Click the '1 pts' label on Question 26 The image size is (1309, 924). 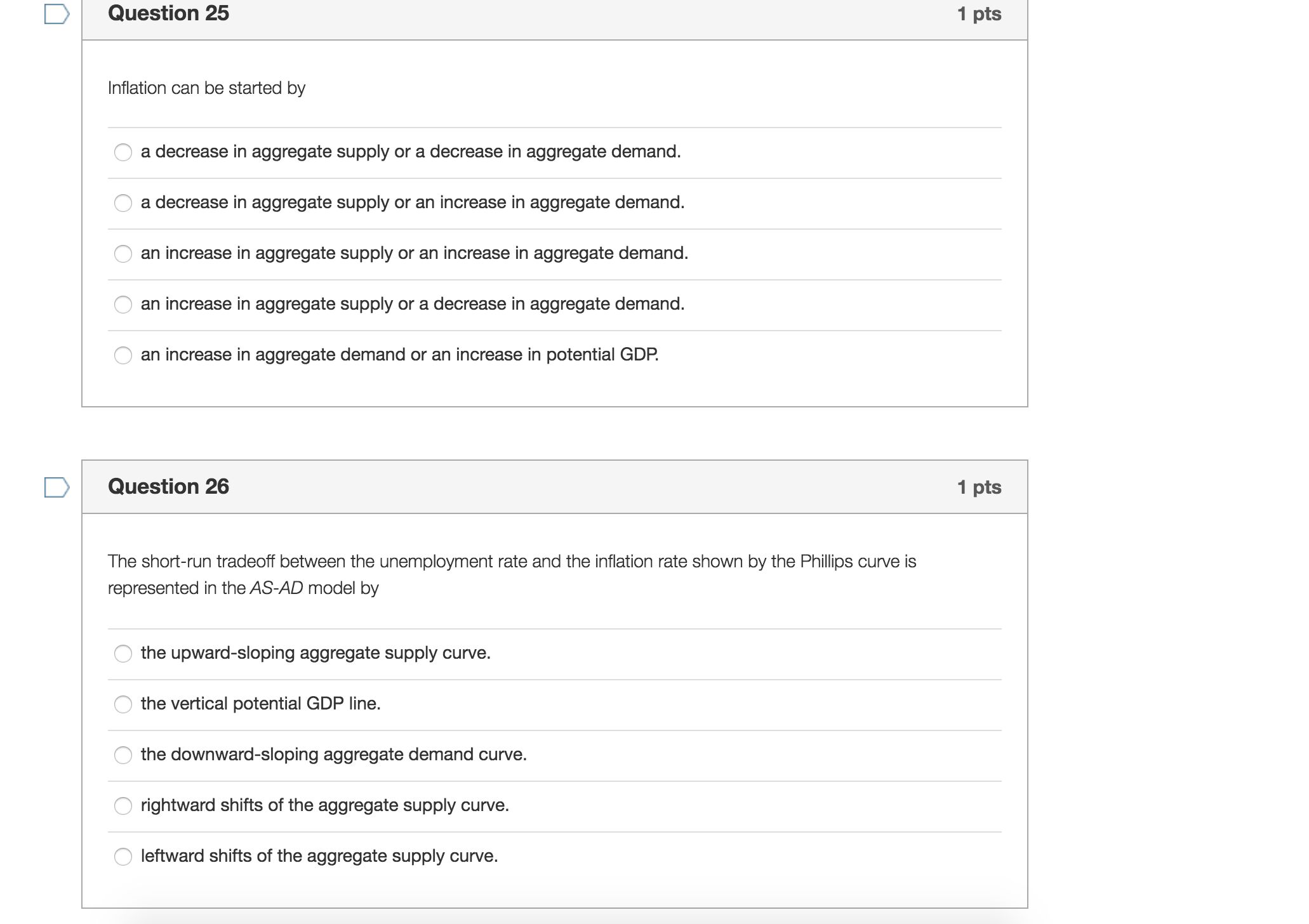(979, 487)
